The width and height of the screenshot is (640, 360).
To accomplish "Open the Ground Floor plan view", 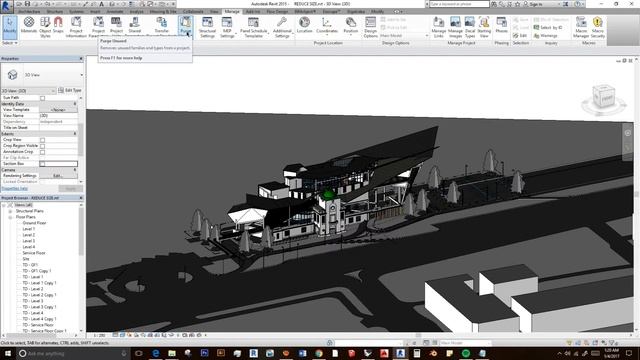I will pos(34,223).
